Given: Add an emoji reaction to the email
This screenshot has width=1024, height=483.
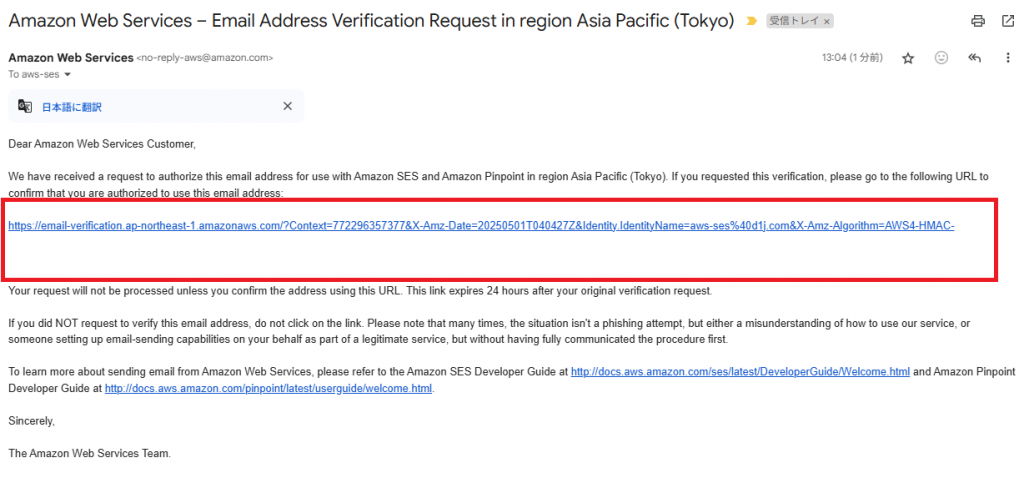Looking at the screenshot, I should point(941,57).
